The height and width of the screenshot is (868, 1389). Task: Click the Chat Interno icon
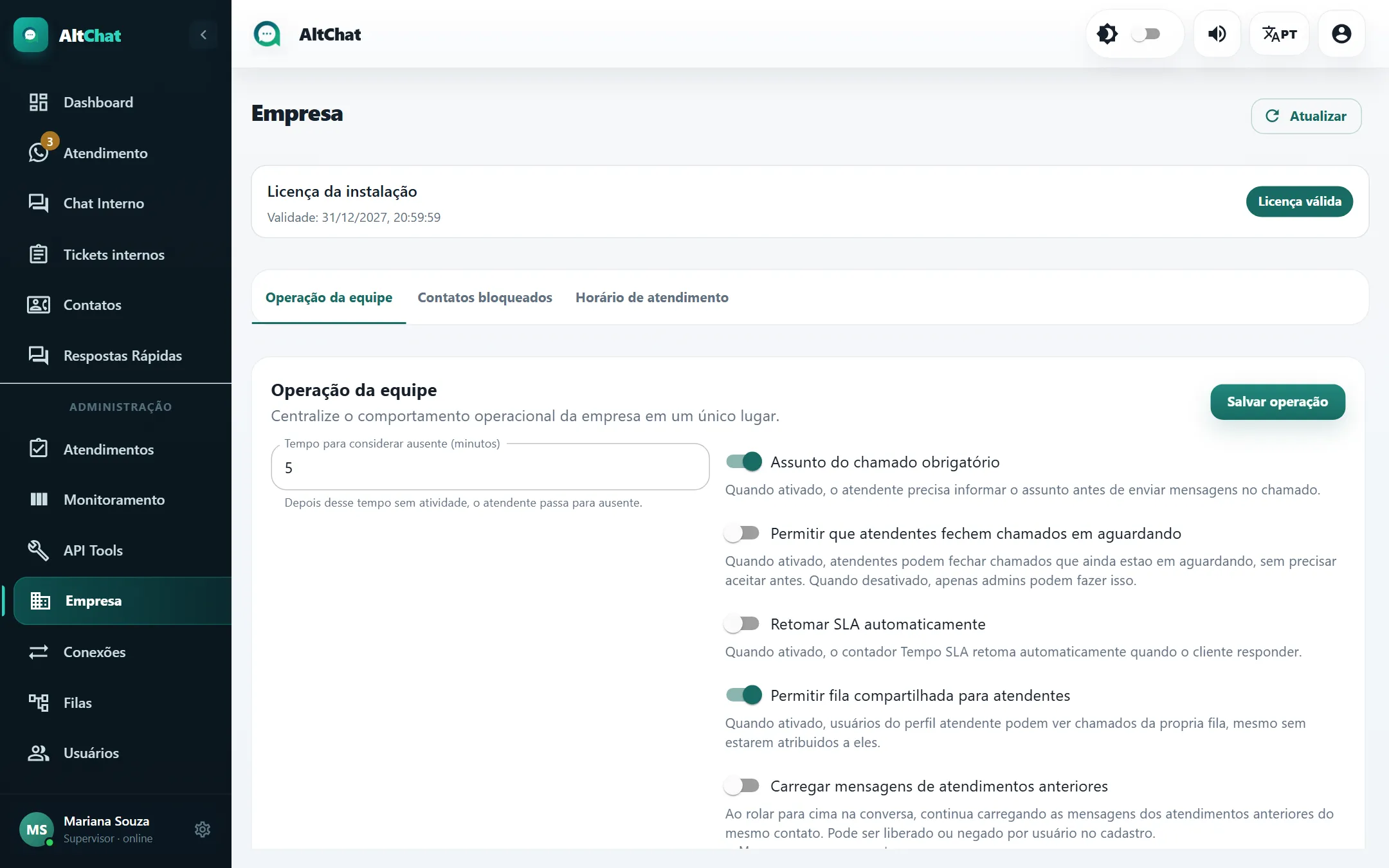(39, 203)
